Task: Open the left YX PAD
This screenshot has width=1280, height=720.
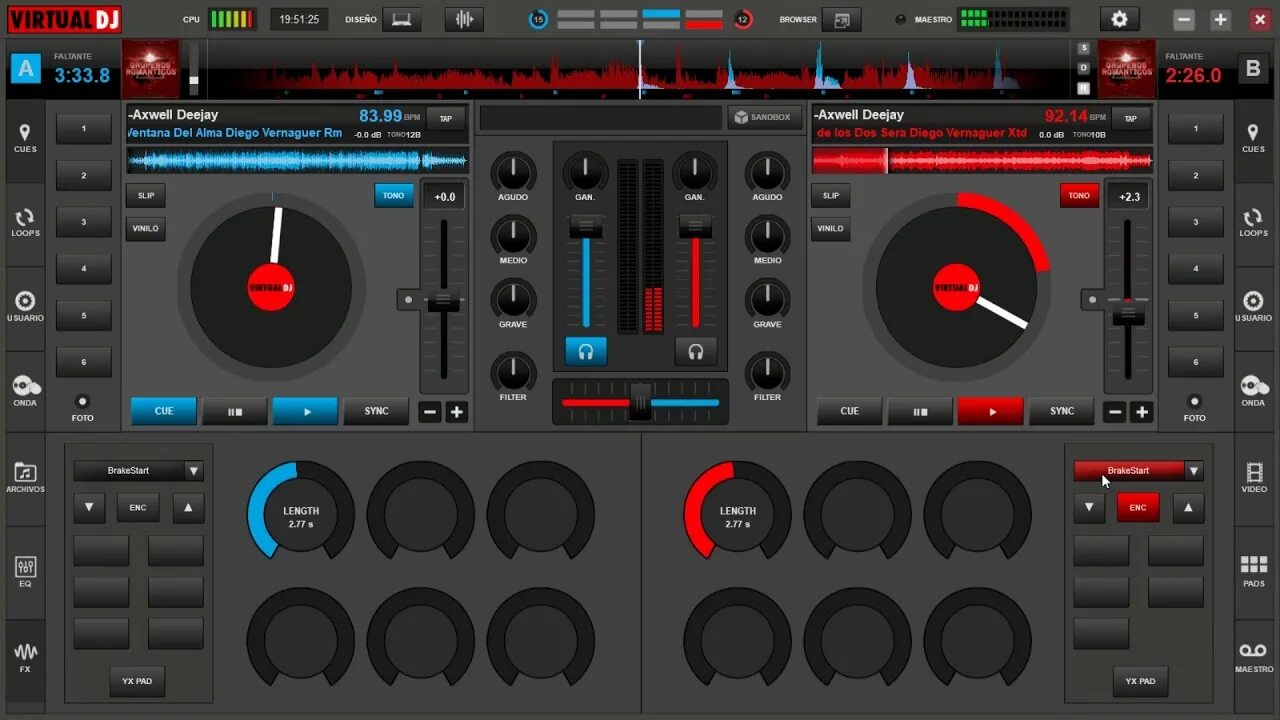Action: [x=137, y=681]
